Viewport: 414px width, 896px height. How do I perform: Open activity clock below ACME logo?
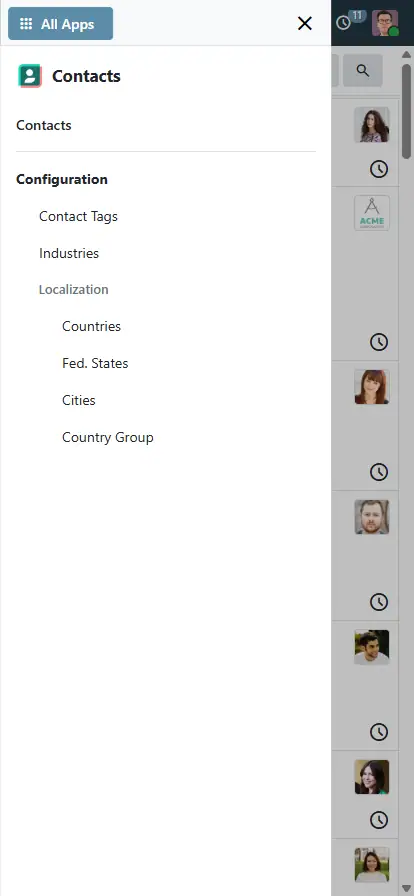379,342
